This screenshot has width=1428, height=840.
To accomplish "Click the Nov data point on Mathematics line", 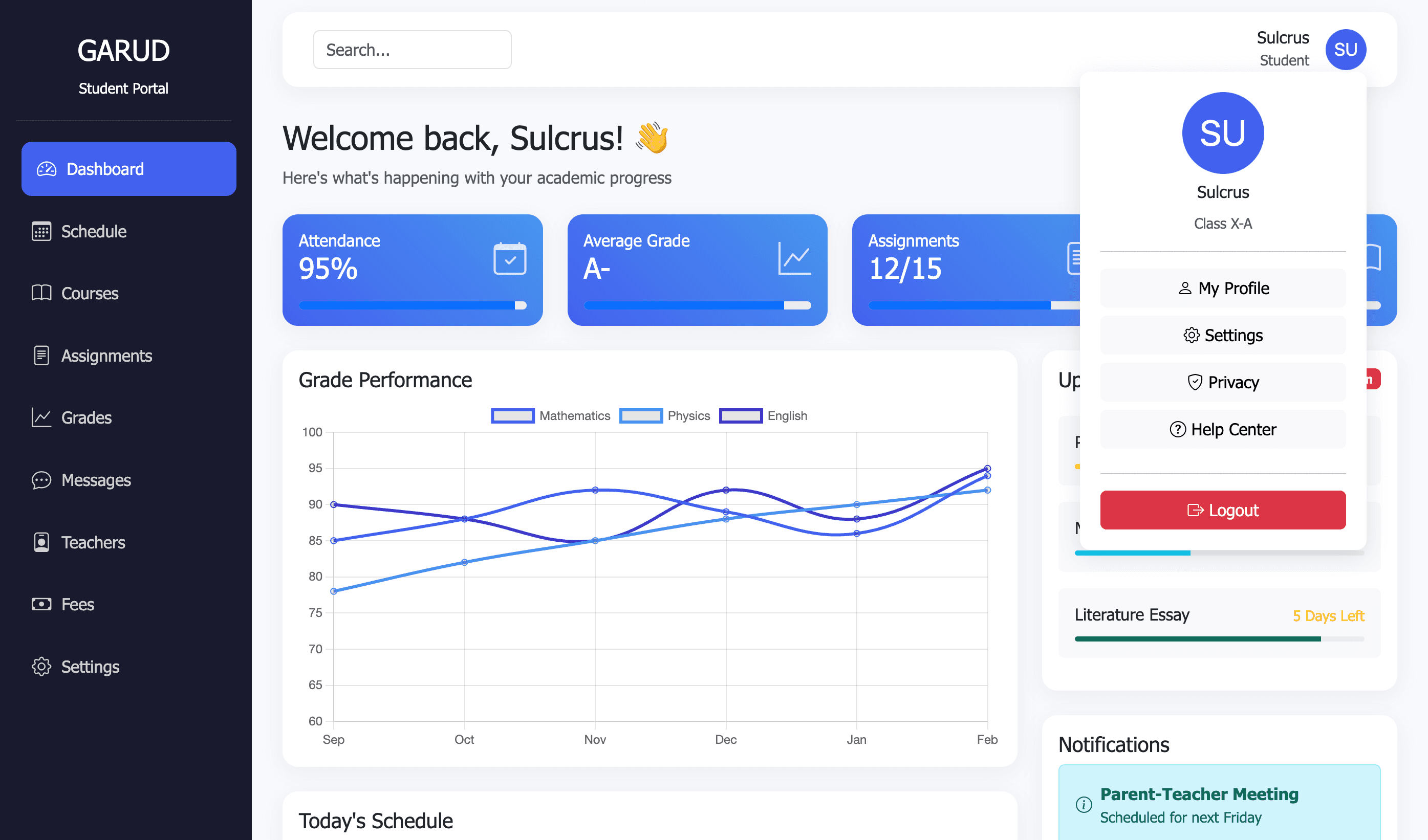I will [595, 490].
